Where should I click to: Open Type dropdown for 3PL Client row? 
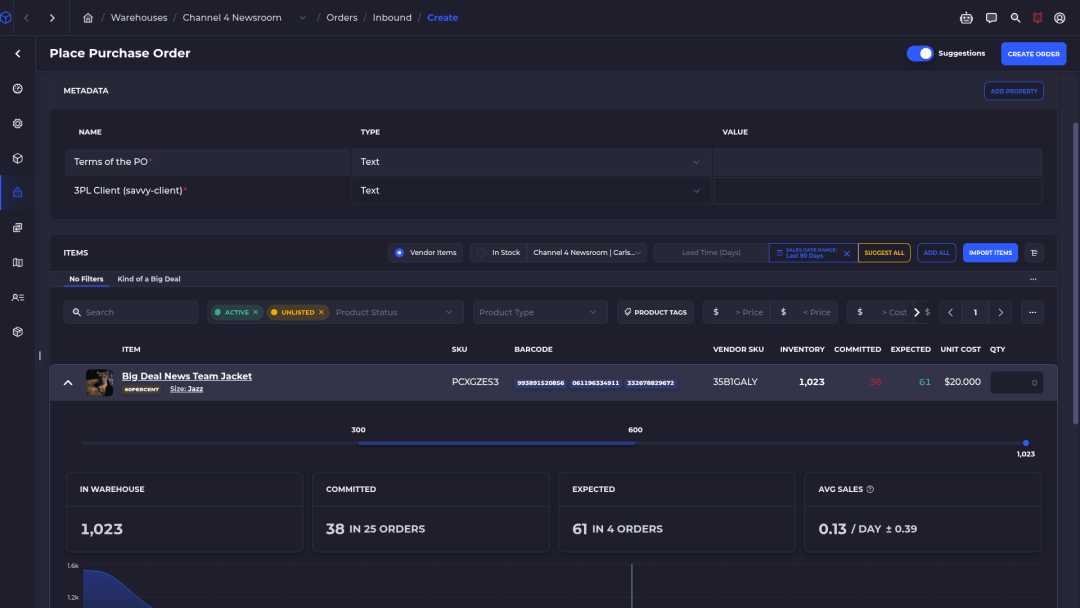(530, 191)
